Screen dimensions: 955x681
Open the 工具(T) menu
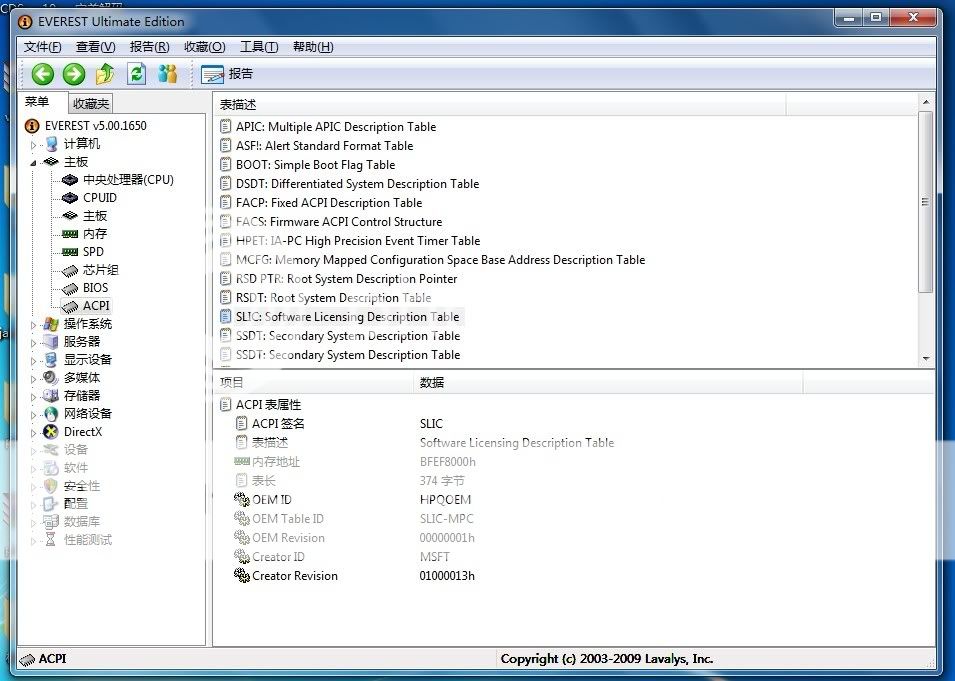[259, 47]
